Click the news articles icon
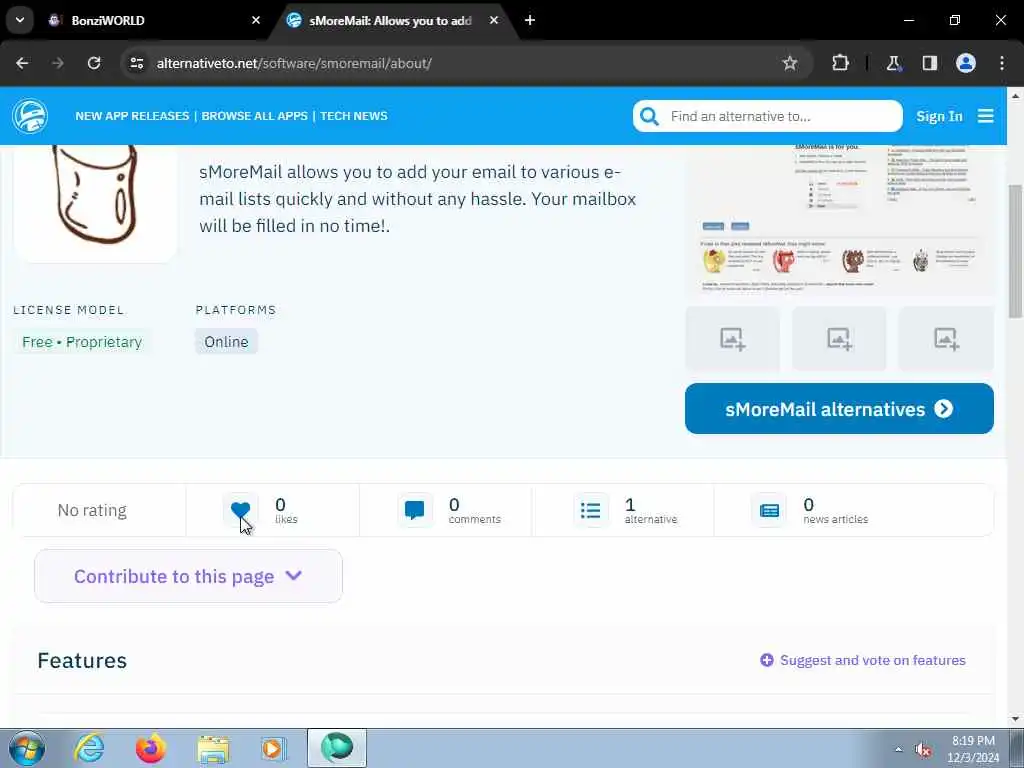The width and height of the screenshot is (1024, 768). 769,510
